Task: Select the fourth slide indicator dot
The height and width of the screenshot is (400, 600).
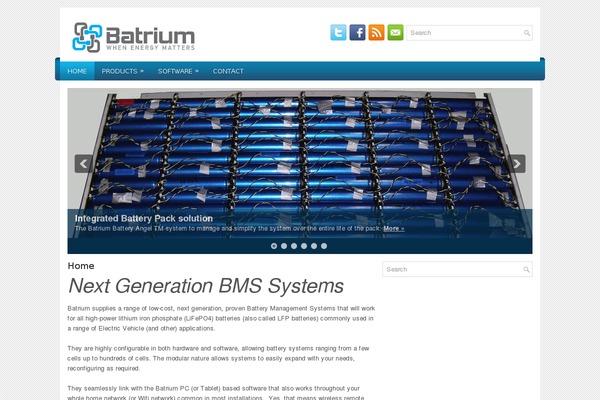Action: (304, 246)
